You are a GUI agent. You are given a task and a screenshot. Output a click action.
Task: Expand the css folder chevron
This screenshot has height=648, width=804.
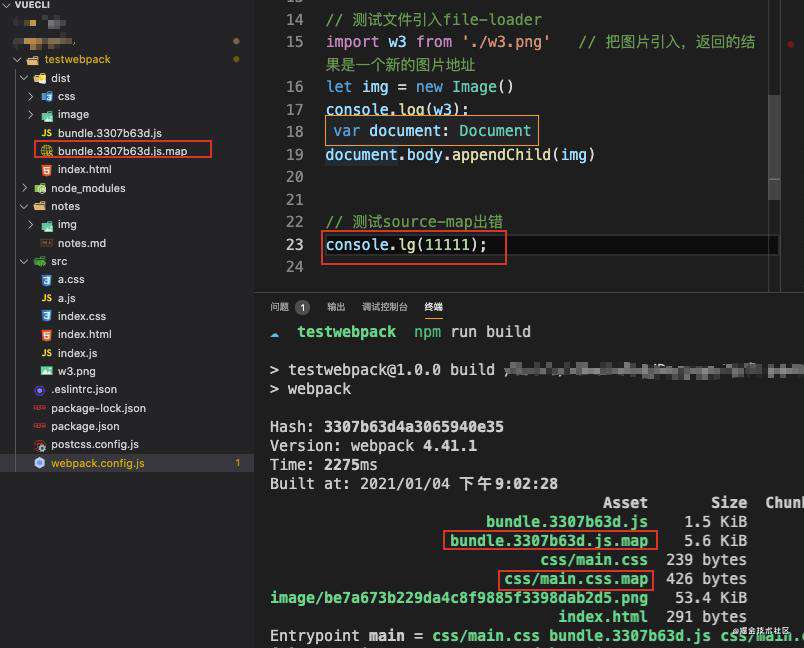coord(30,96)
